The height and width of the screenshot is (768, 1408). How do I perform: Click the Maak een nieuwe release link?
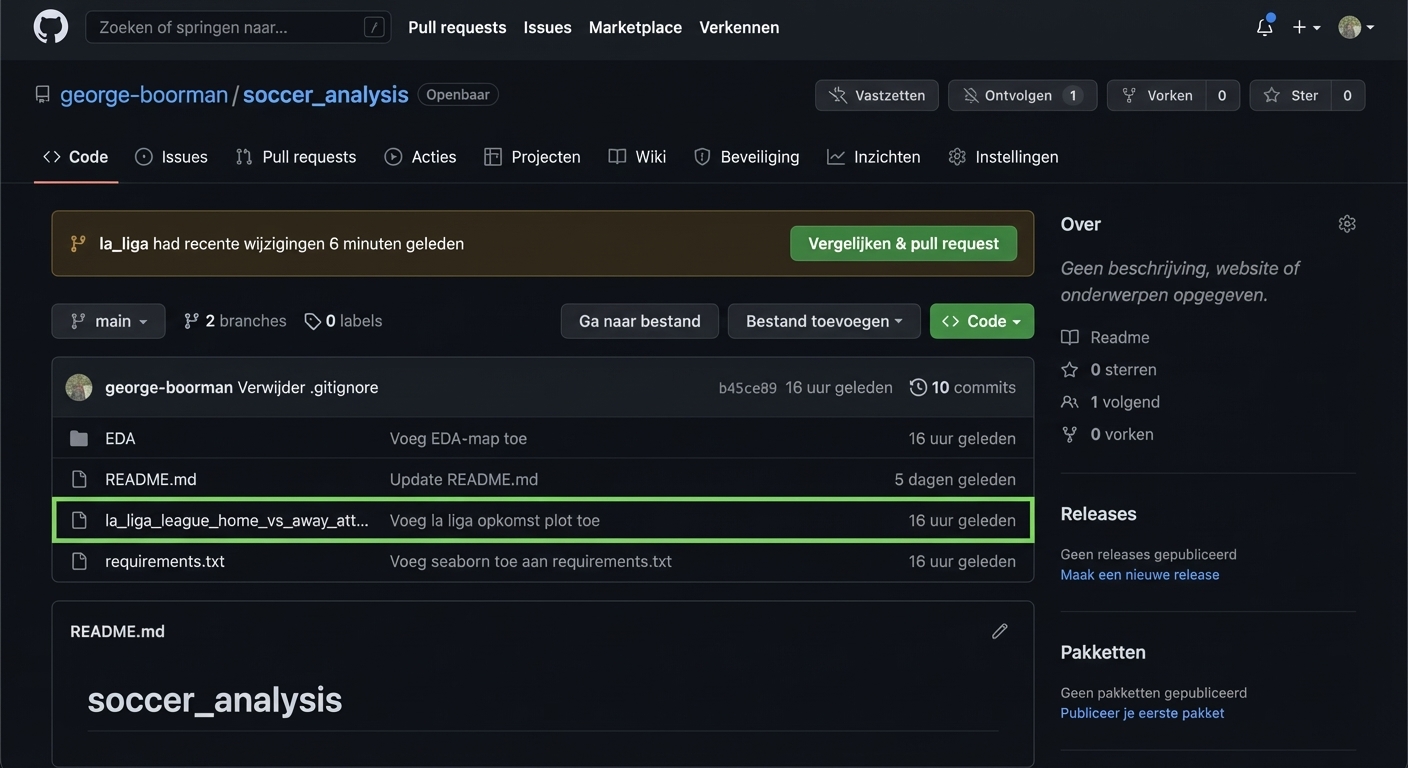click(x=1139, y=574)
